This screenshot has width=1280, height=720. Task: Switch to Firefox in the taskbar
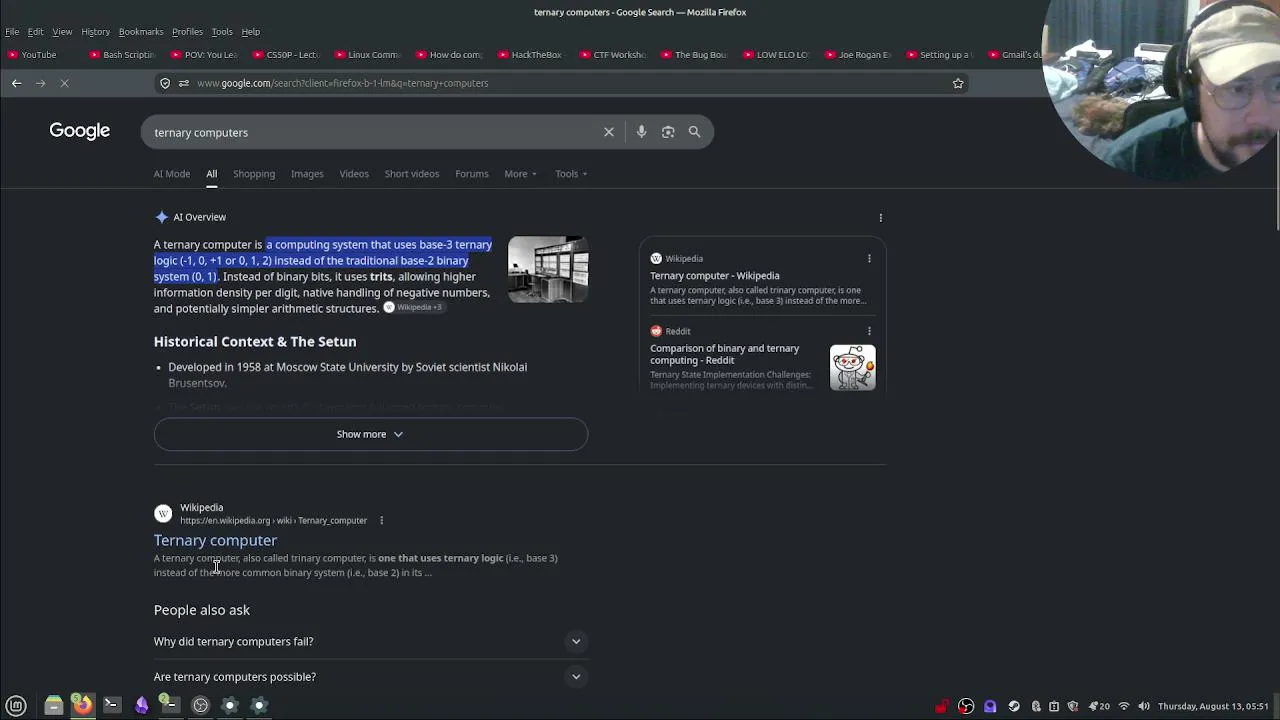(x=83, y=705)
